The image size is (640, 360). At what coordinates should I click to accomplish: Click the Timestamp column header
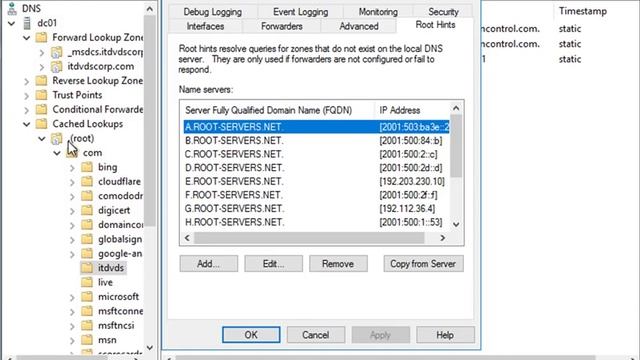583,11
